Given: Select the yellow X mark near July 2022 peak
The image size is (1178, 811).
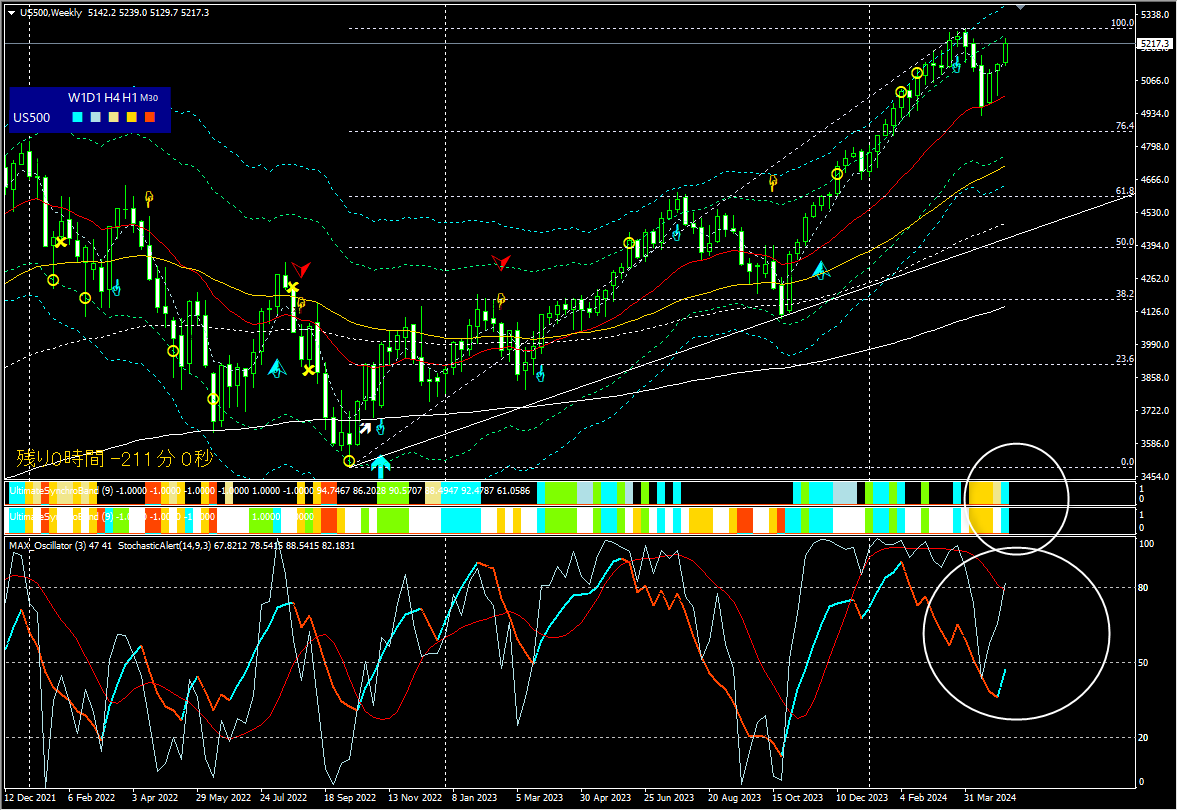Looking at the screenshot, I should point(292,288).
